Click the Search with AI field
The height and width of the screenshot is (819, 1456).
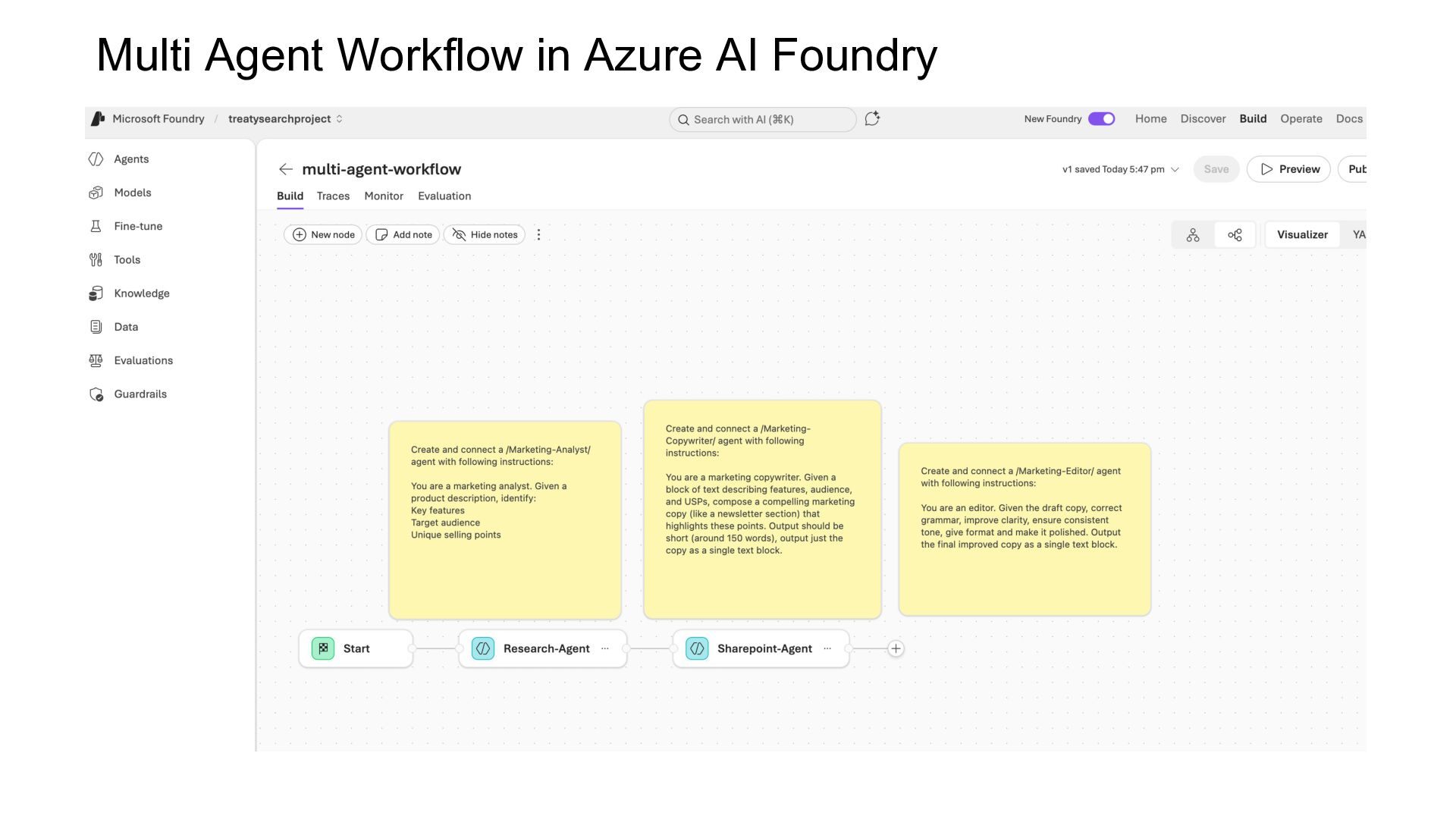click(x=762, y=120)
